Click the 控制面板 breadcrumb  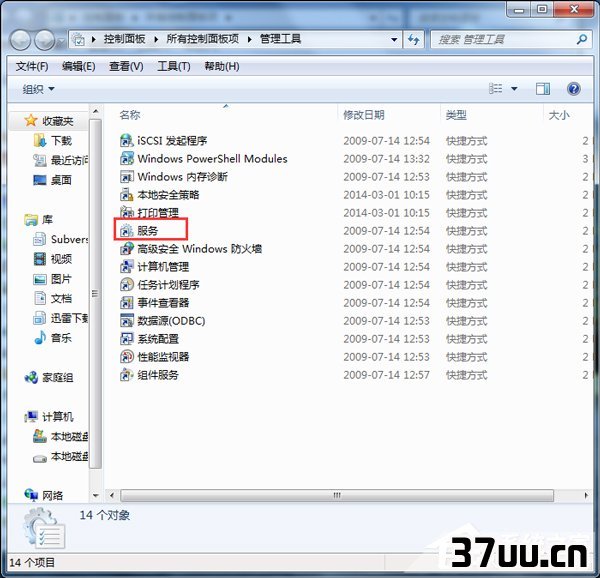[124, 39]
